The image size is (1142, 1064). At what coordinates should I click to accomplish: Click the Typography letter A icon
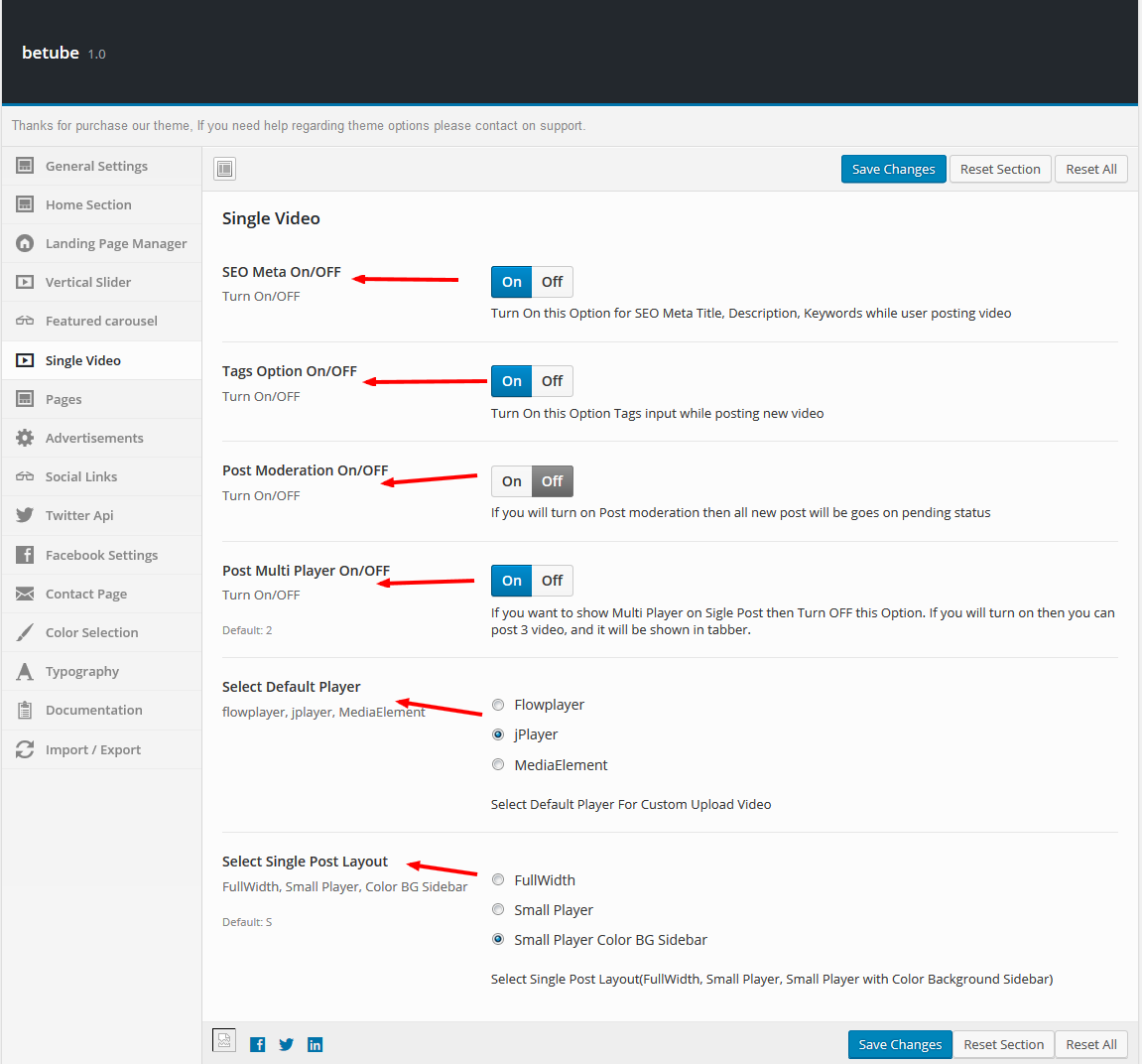(24, 671)
